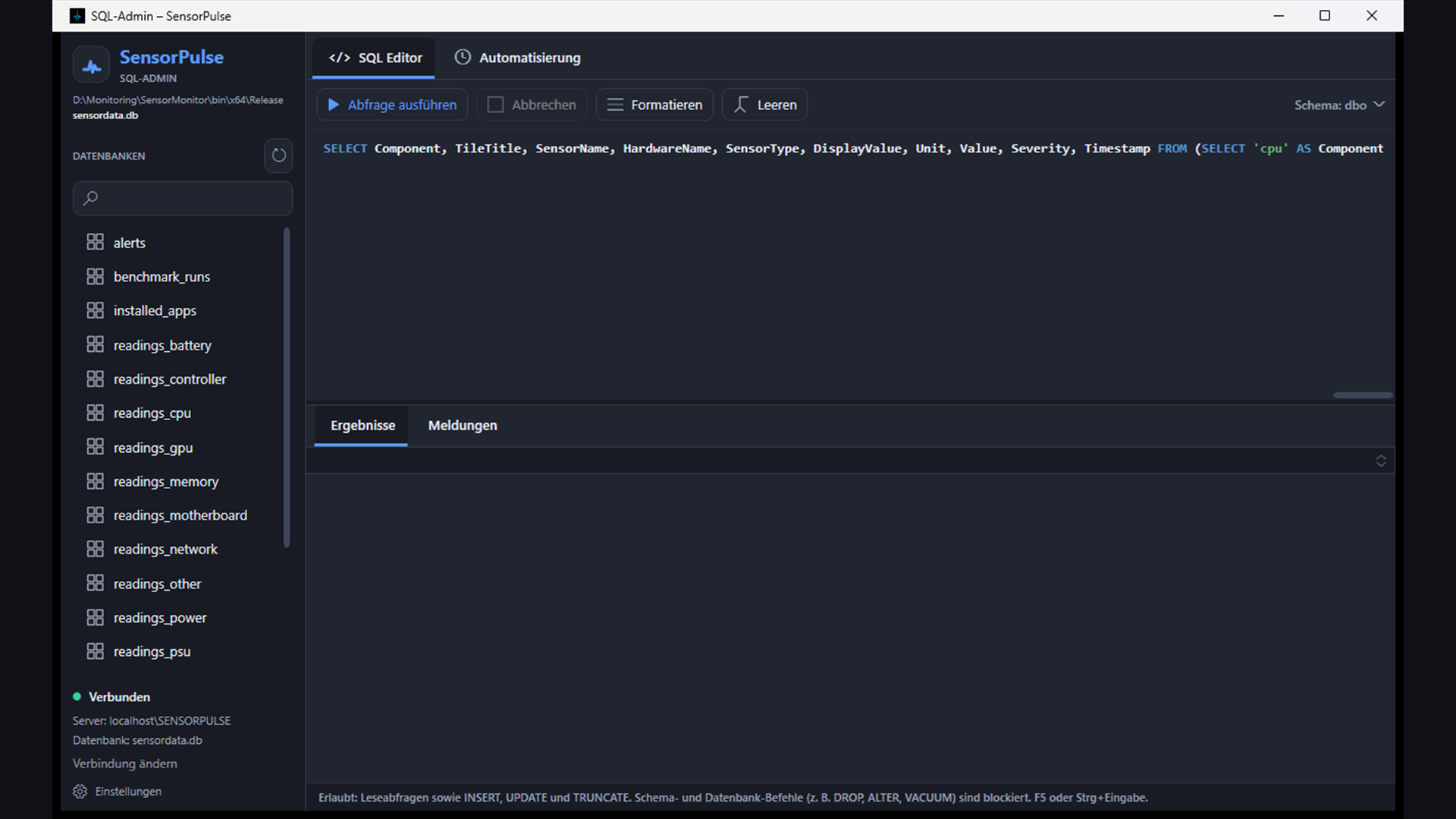
Task: Click the stop square icon in Abbrechen
Action: point(495,105)
